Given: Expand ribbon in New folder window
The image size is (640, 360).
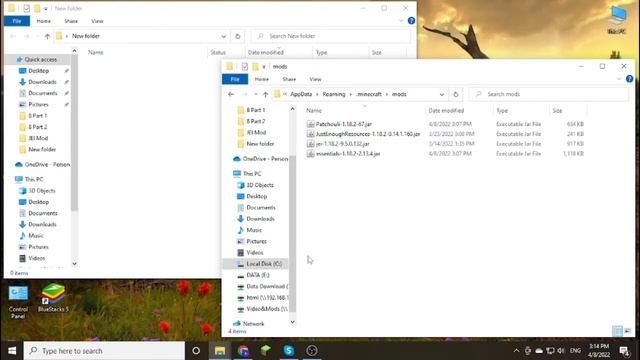Looking at the screenshot, I should (401, 20).
